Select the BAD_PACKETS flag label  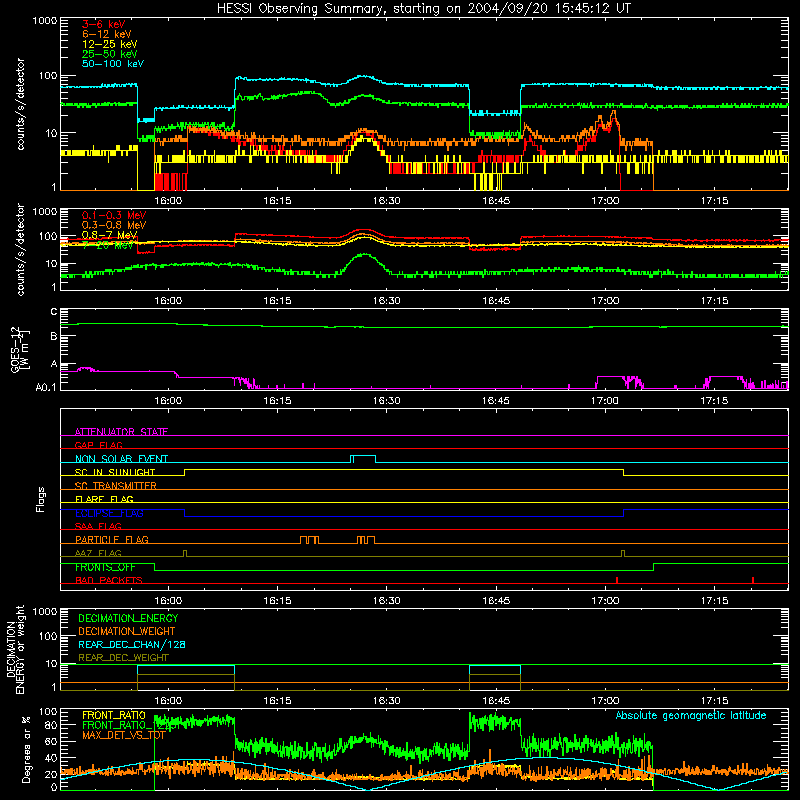[x=109, y=580]
